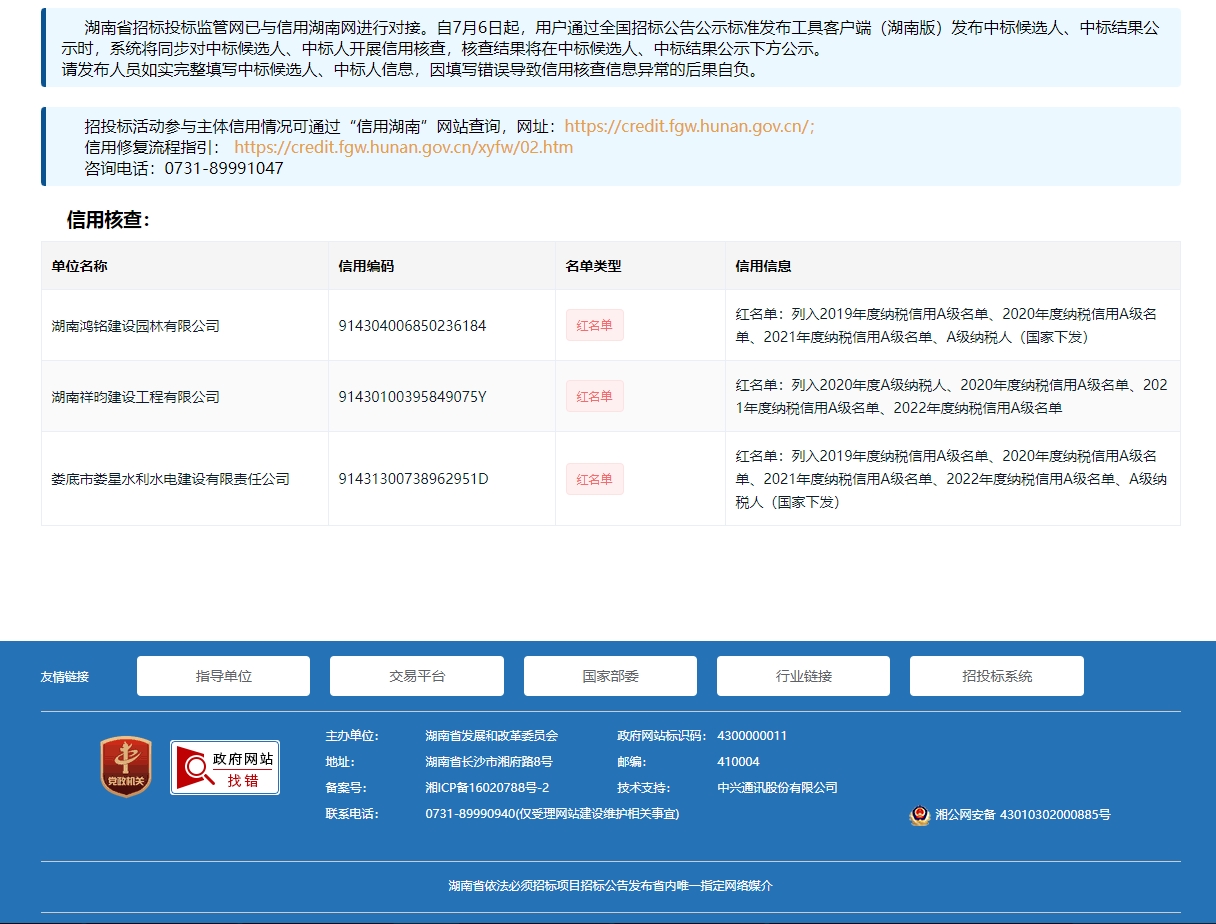Click the 湘ICP备16020788号-2 filing link
Screen dimensions: 1216x924
(x=487, y=788)
